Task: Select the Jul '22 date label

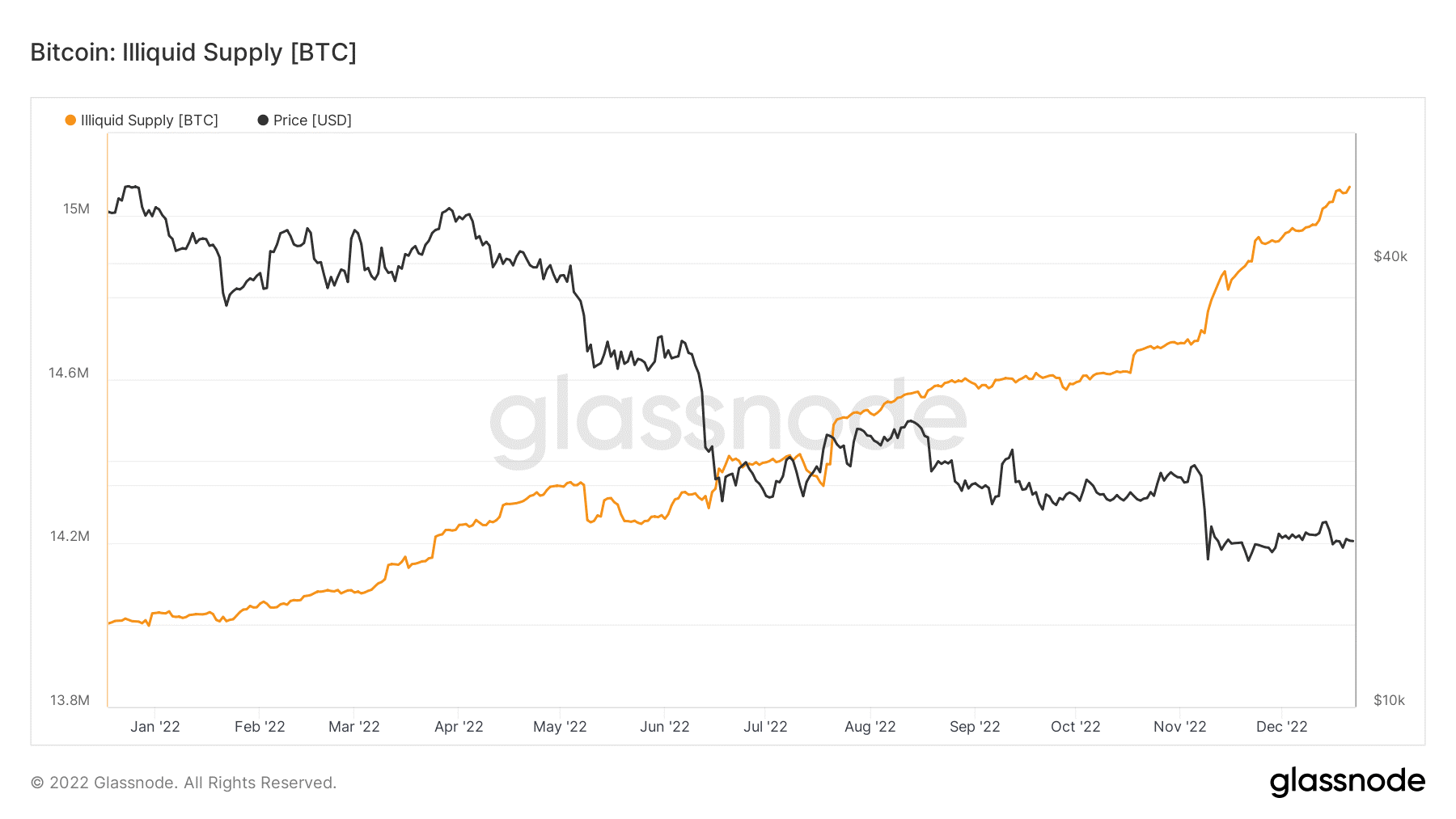Action: coord(765,727)
